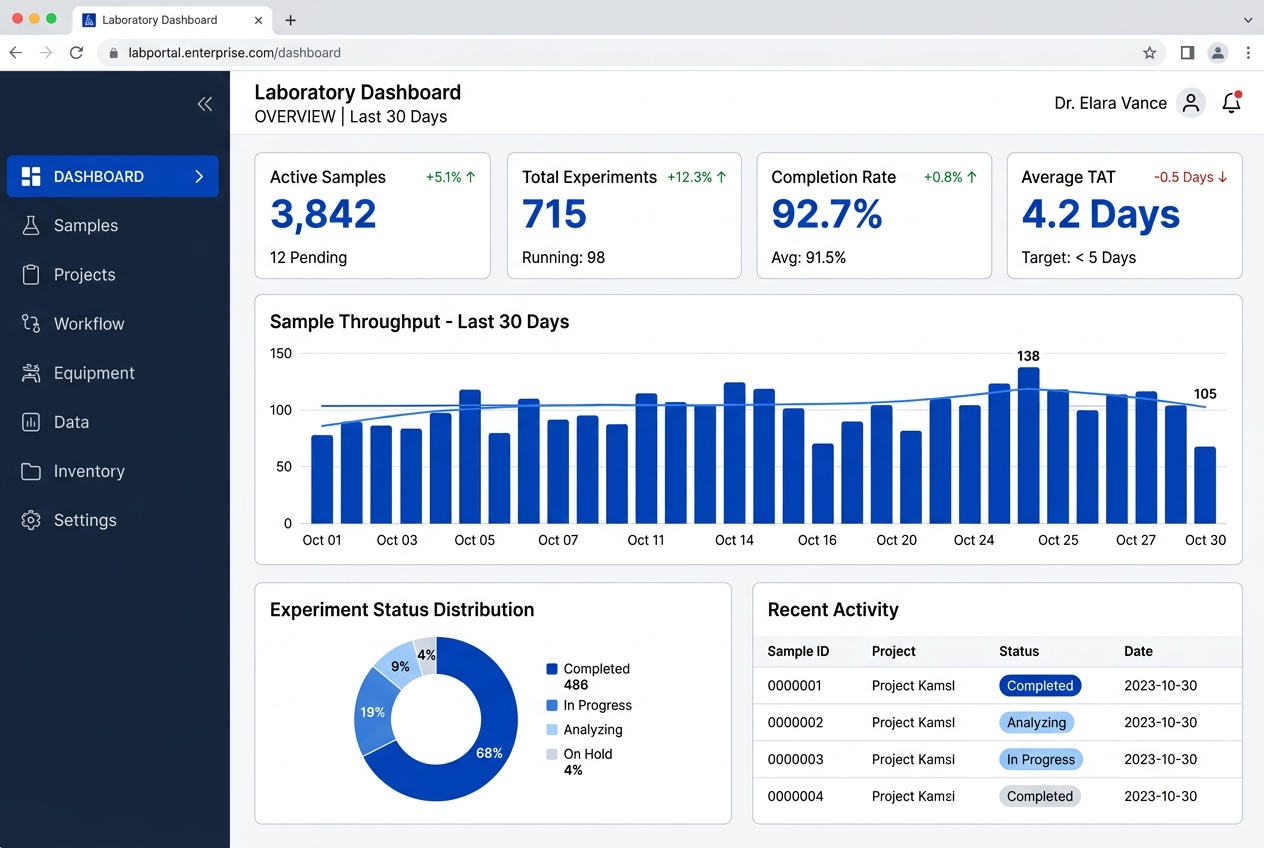
Task: Navigate to Inventory label
Action: (89, 471)
